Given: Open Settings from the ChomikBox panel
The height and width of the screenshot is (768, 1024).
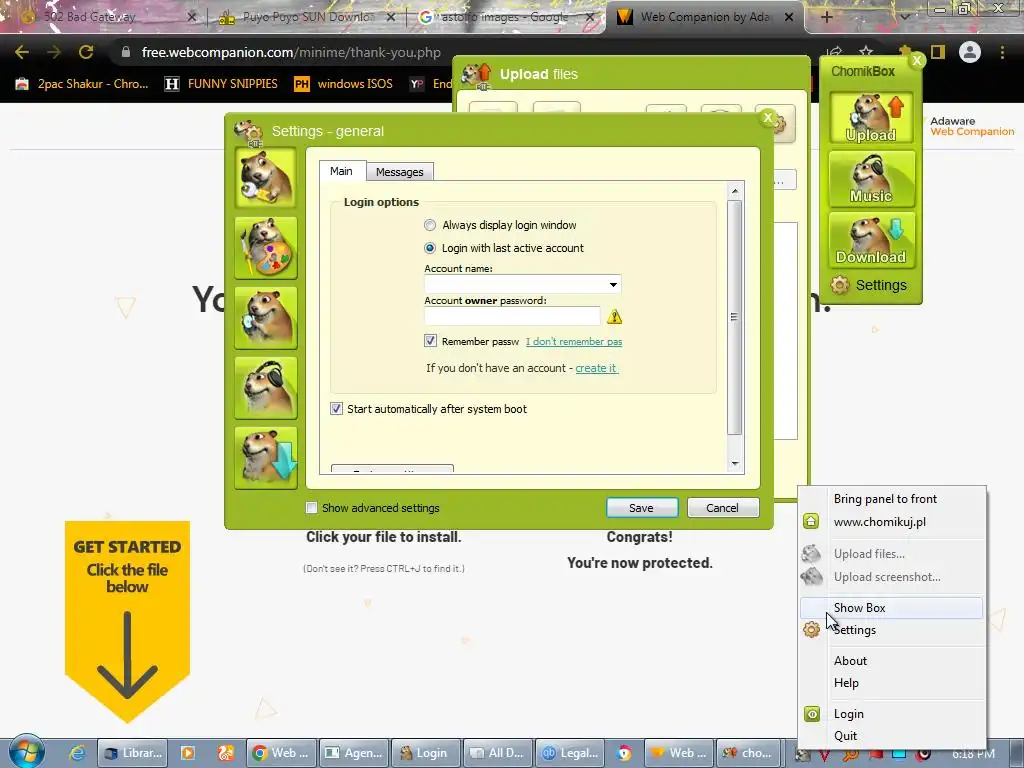Looking at the screenshot, I should 869,285.
